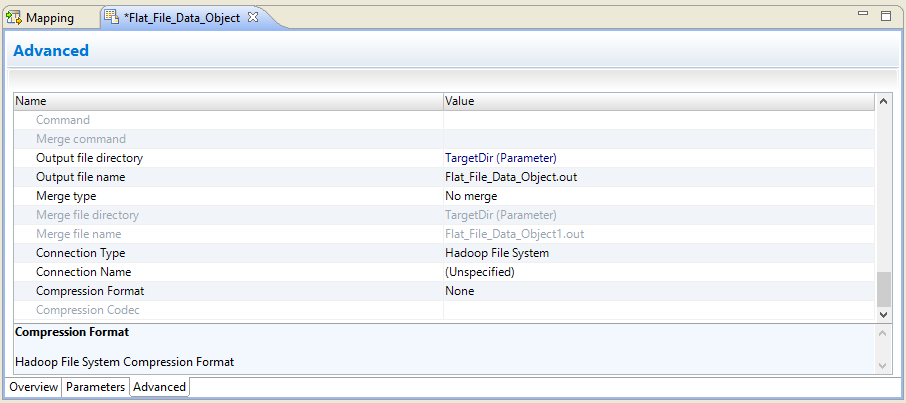Open the Overview tab
Screen dimensions: 906x403
coord(33,387)
